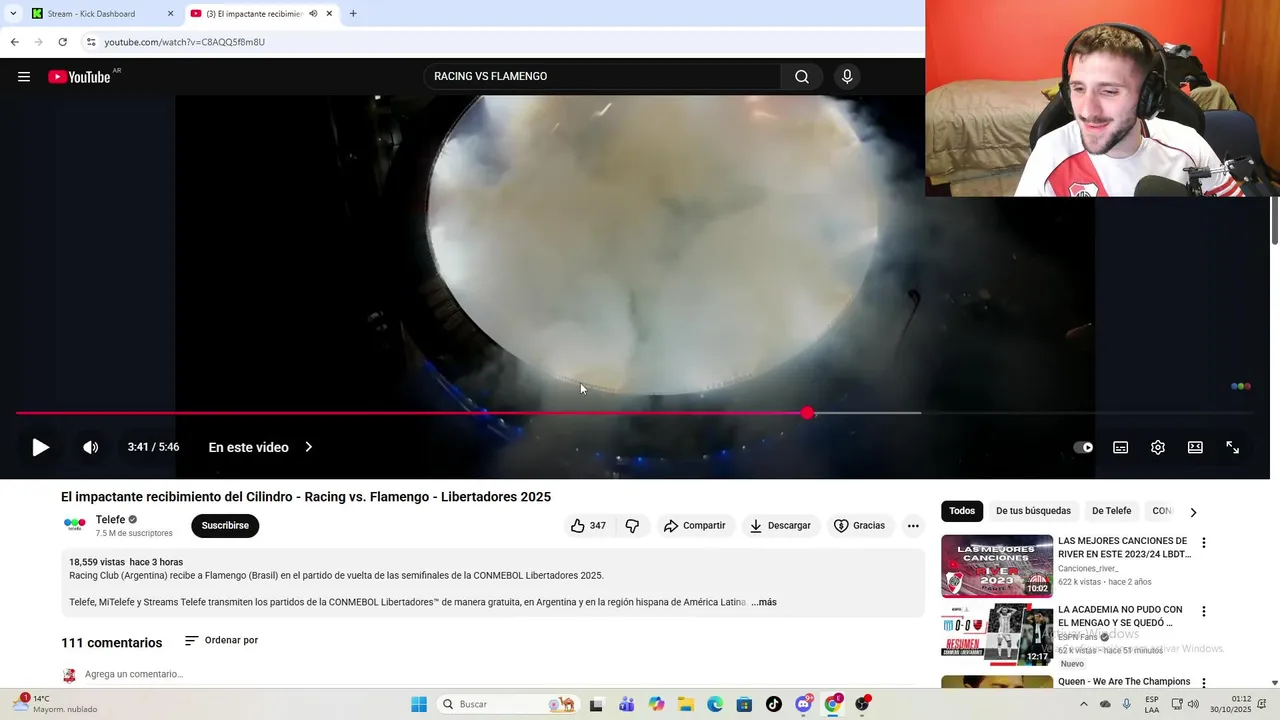Open options for Queen video
This screenshot has height=720, width=1280.
[1204, 682]
